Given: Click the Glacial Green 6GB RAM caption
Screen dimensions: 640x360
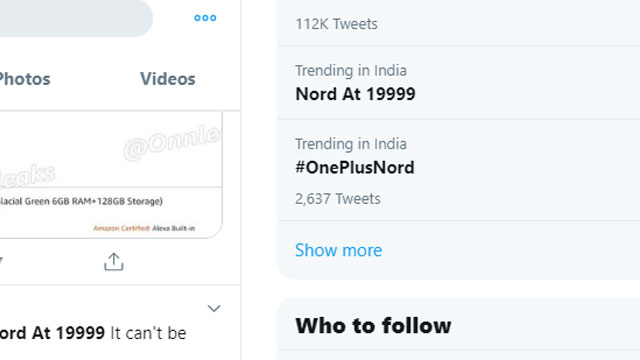Looking at the screenshot, I should [81, 201].
